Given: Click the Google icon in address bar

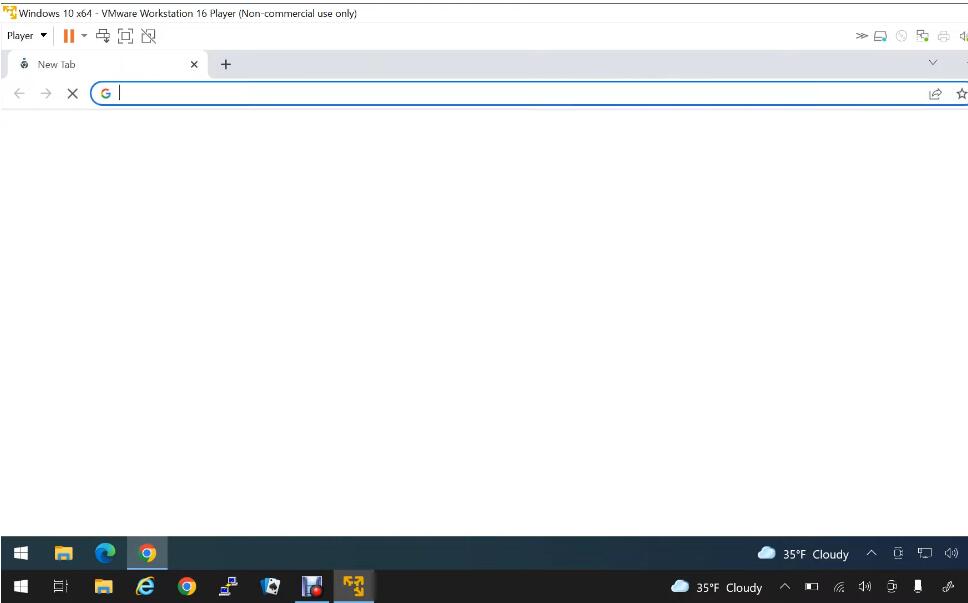Looking at the screenshot, I should point(106,93).
